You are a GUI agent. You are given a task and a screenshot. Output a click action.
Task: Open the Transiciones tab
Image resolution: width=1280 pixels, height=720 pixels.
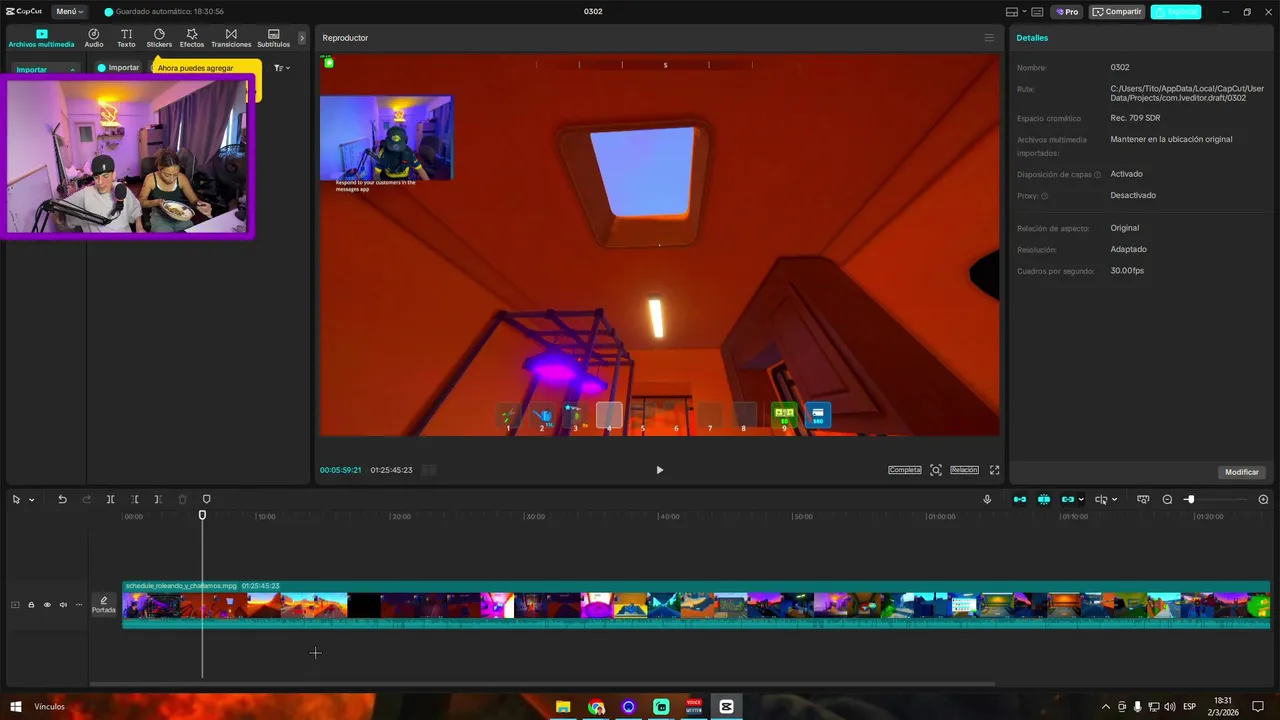click(231, 38)
